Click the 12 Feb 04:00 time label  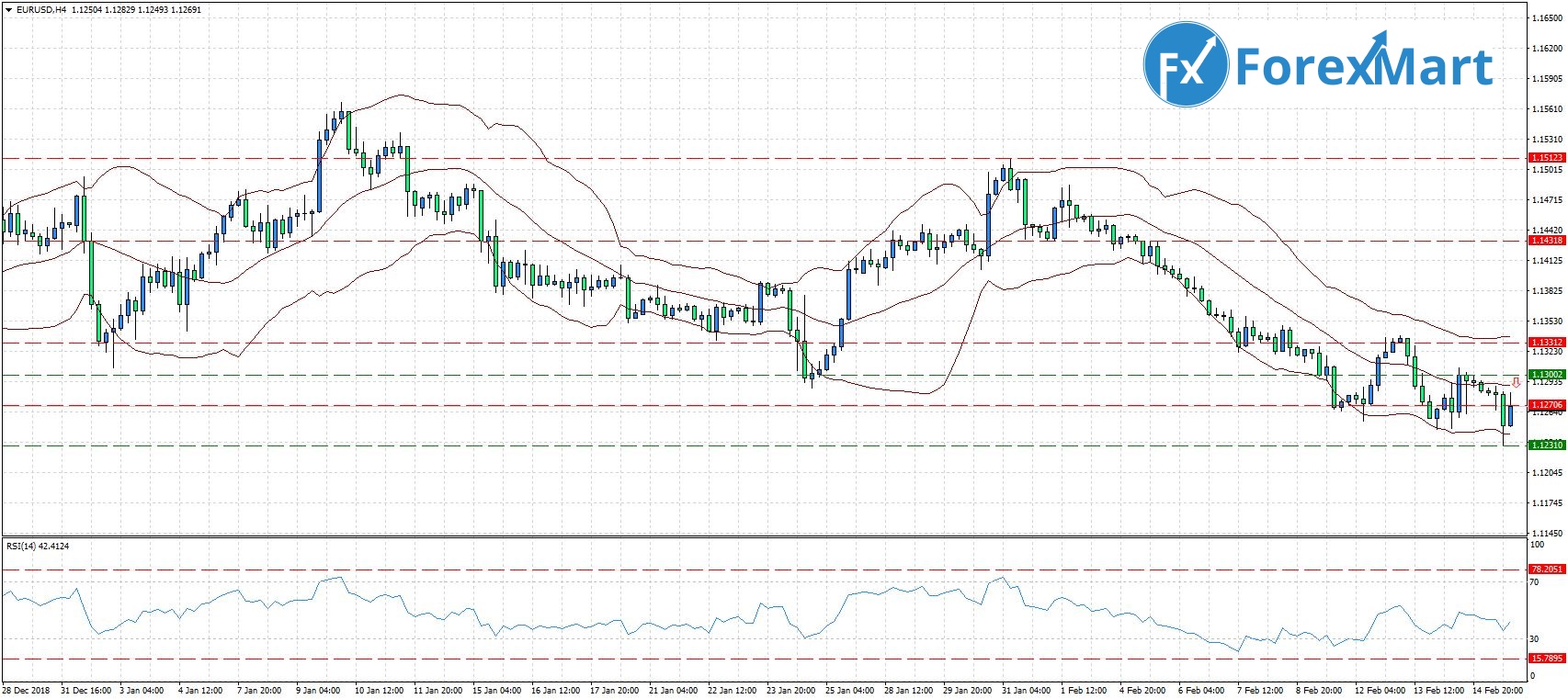click(x=1379, y=691)
